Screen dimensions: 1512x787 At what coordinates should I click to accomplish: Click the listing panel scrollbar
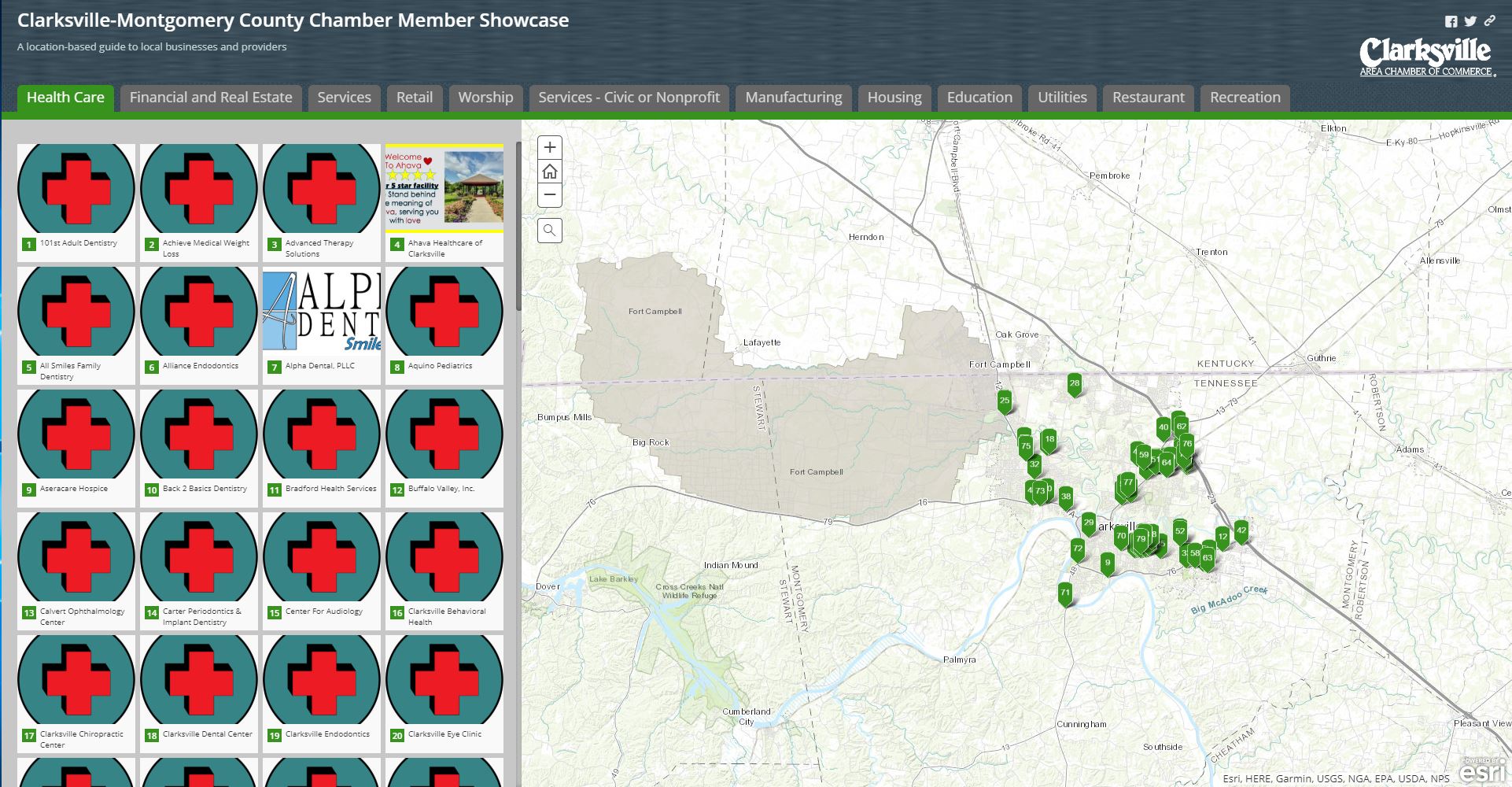point(518,227)
